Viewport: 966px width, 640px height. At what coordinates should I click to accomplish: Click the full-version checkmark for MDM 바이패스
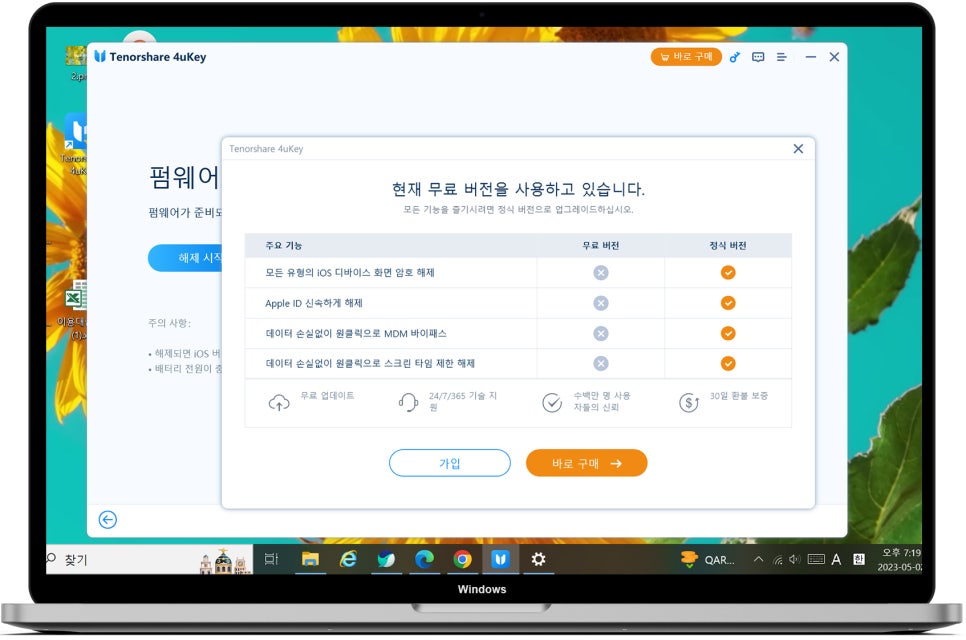728,333
